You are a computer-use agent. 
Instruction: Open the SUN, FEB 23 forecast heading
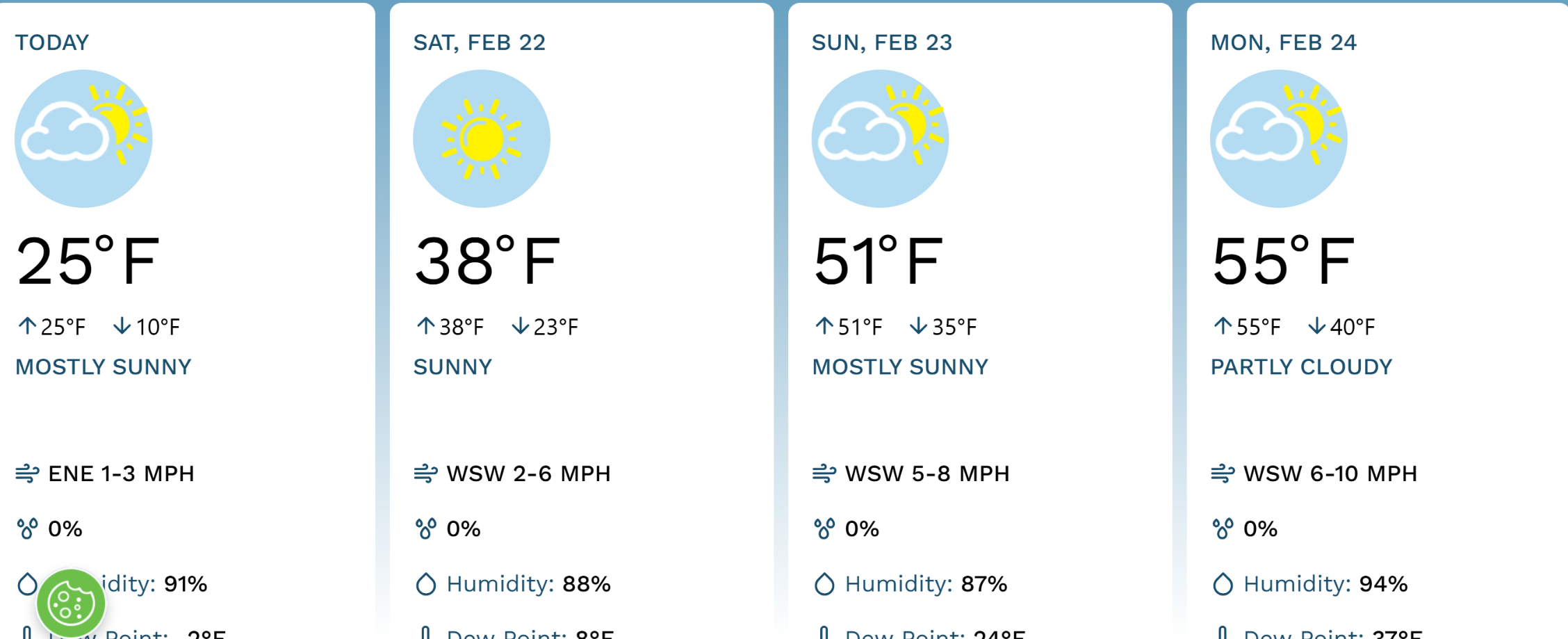click(882, 42)
